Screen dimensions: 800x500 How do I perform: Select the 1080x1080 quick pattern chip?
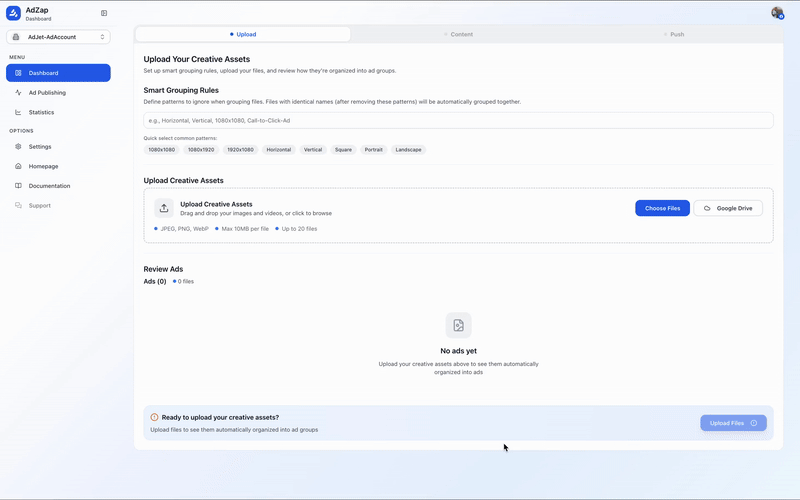(161, 150)
